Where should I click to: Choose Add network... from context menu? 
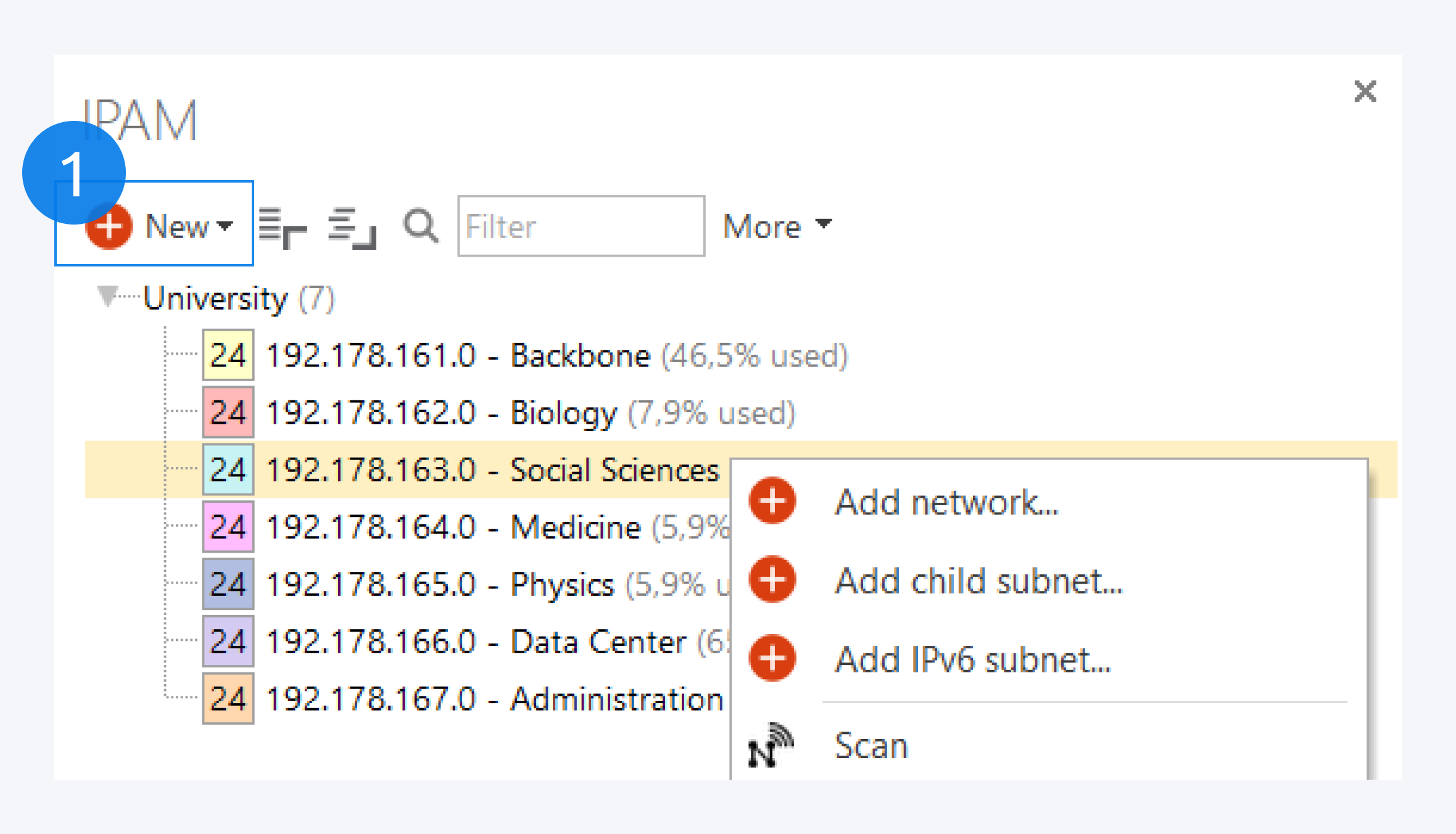pyautogui.click(x=946, y=502)
